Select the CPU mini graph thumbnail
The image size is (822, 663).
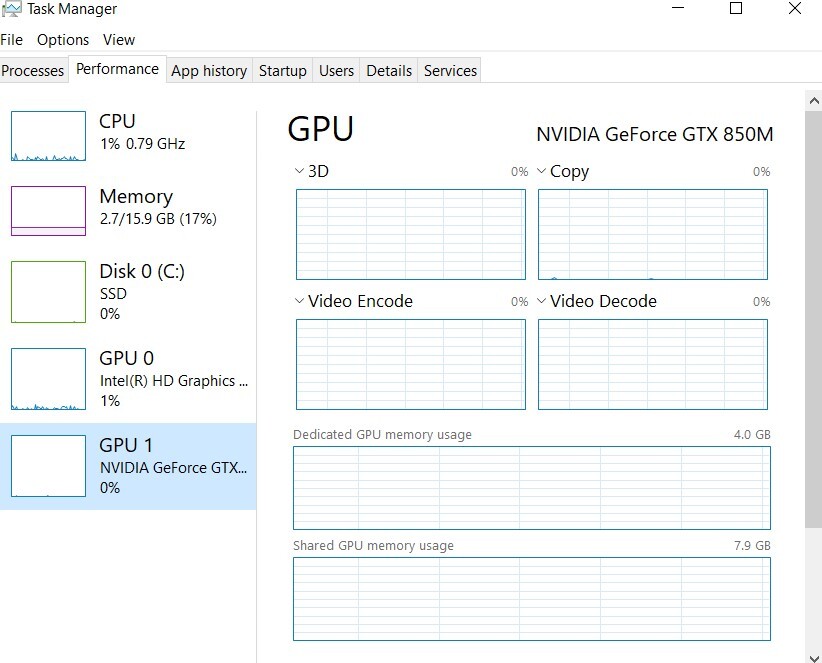pos(48,136)
